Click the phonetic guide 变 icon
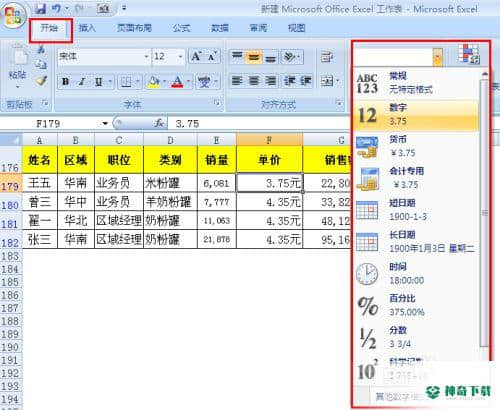Image resolution: width=500 pixels, height=410 pixels. pos(205,82)
